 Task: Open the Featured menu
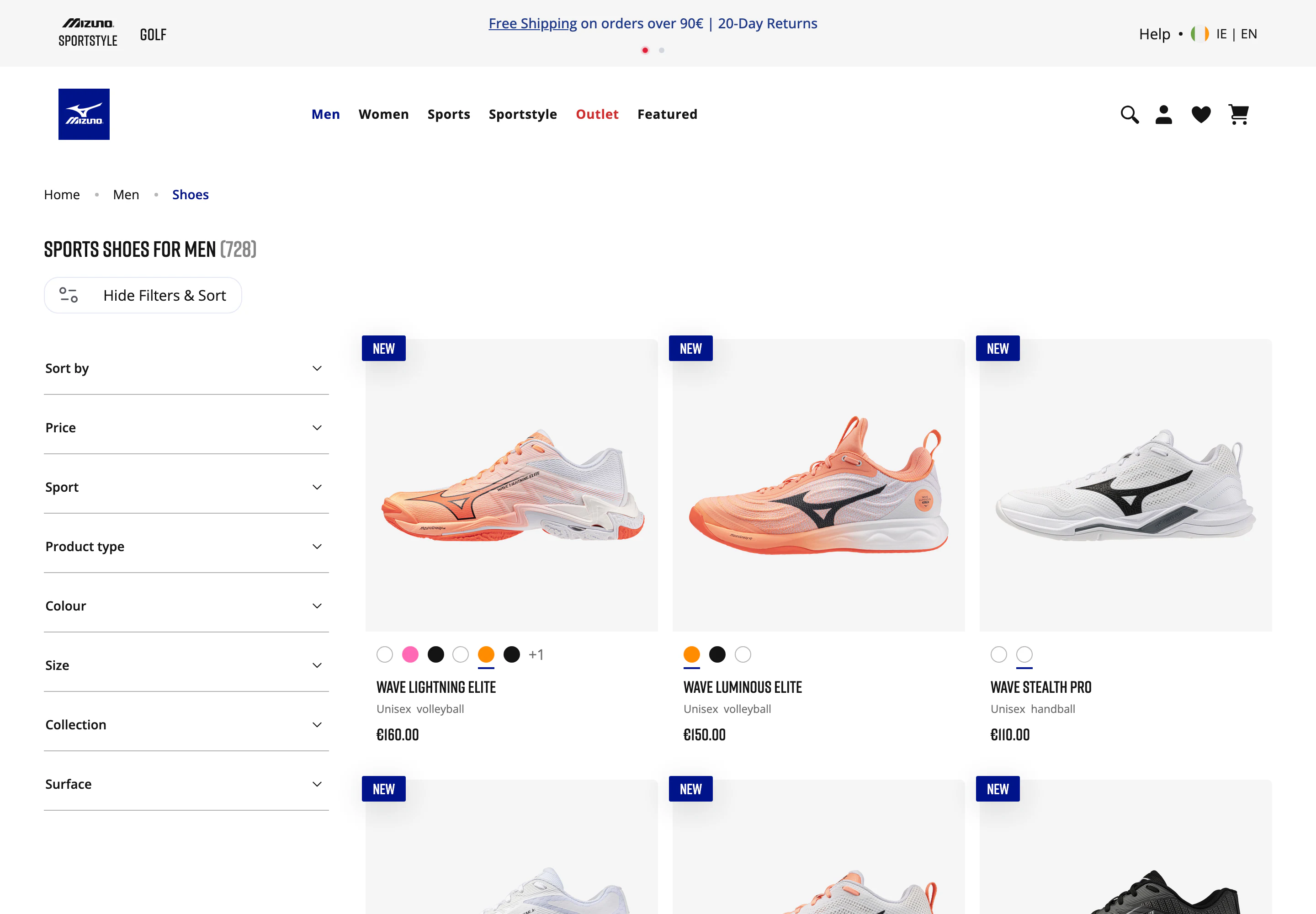668,114
